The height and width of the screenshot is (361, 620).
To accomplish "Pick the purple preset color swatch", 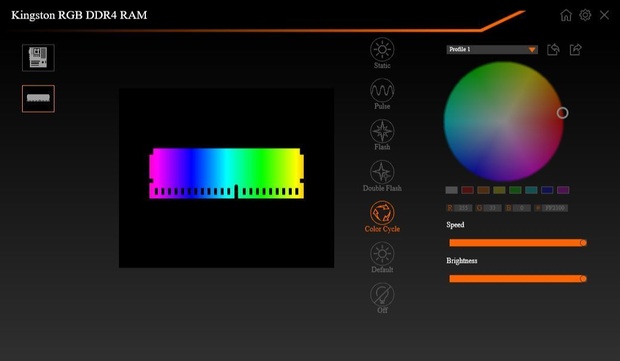I will point(563,190).
